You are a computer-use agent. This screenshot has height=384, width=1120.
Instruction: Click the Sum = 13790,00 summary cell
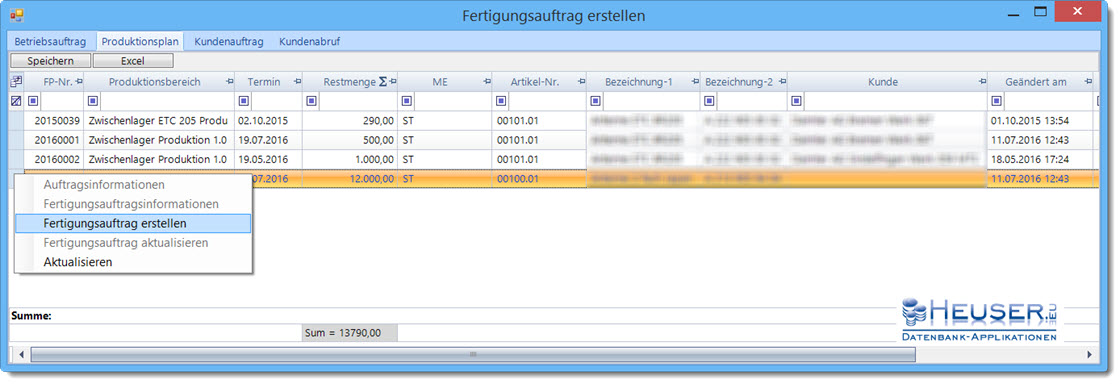point(350,333)
